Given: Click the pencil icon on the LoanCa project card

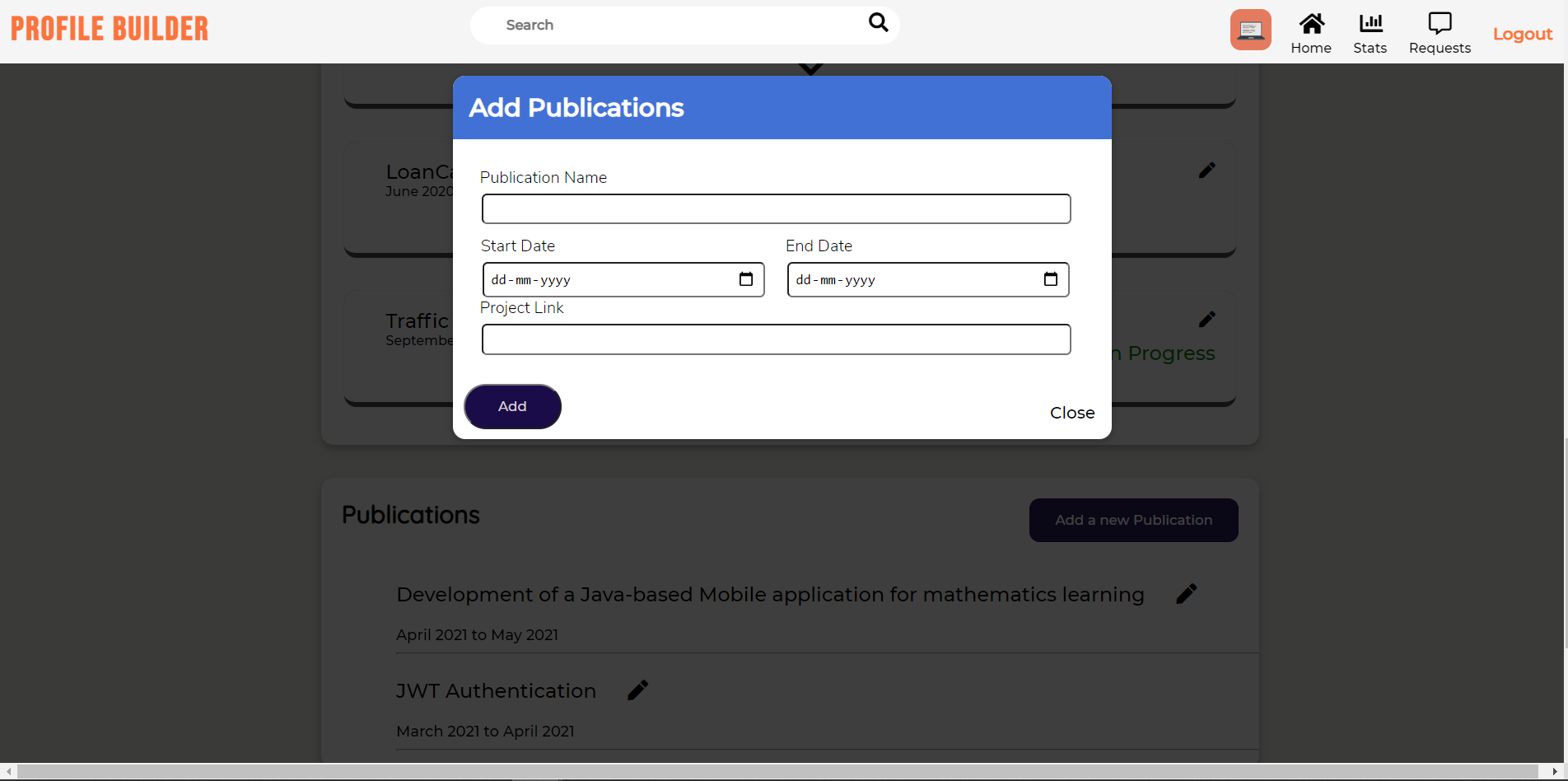Looking at the screenshot, I should 1207,170.
